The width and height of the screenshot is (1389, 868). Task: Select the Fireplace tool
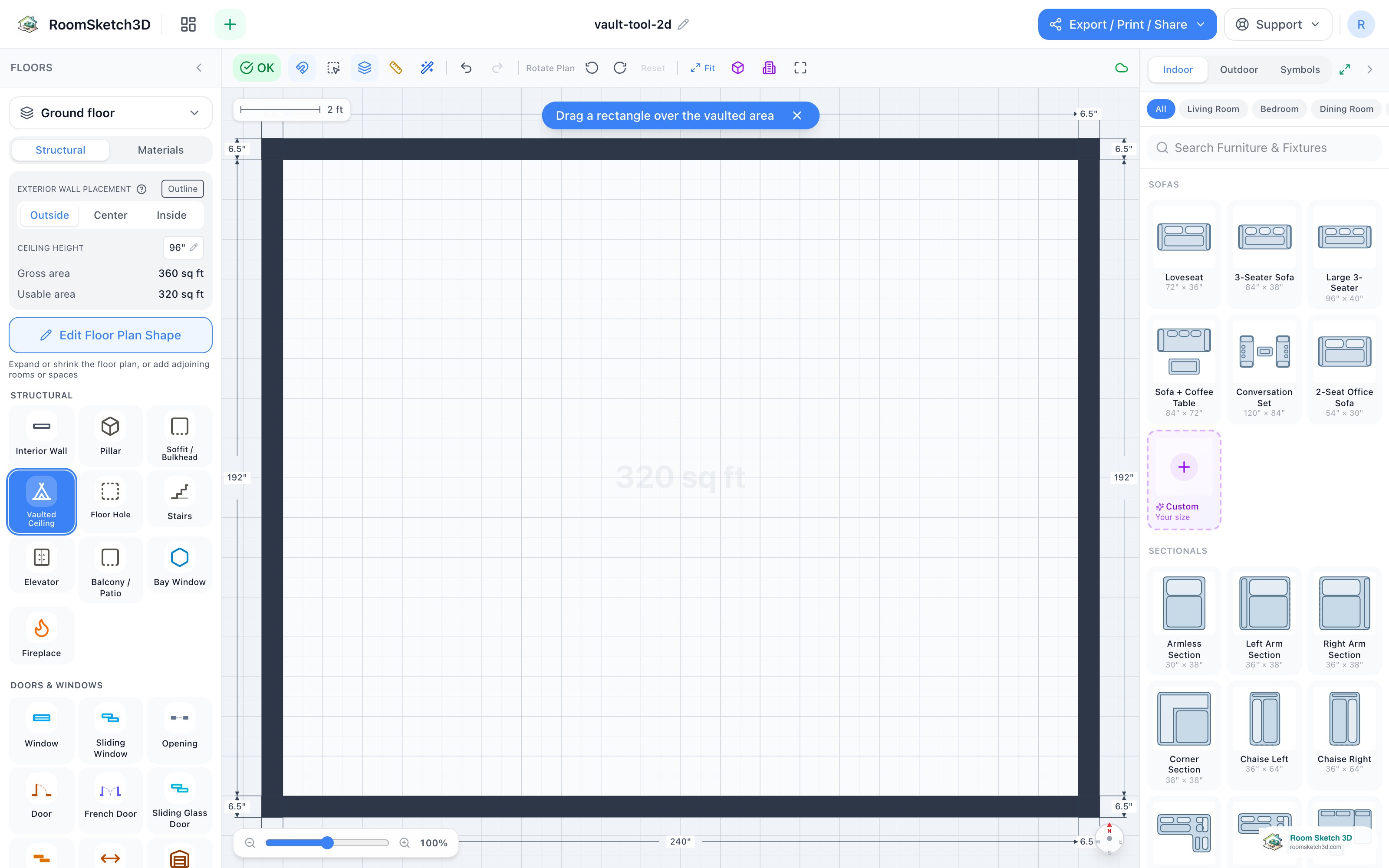point(41,636)
